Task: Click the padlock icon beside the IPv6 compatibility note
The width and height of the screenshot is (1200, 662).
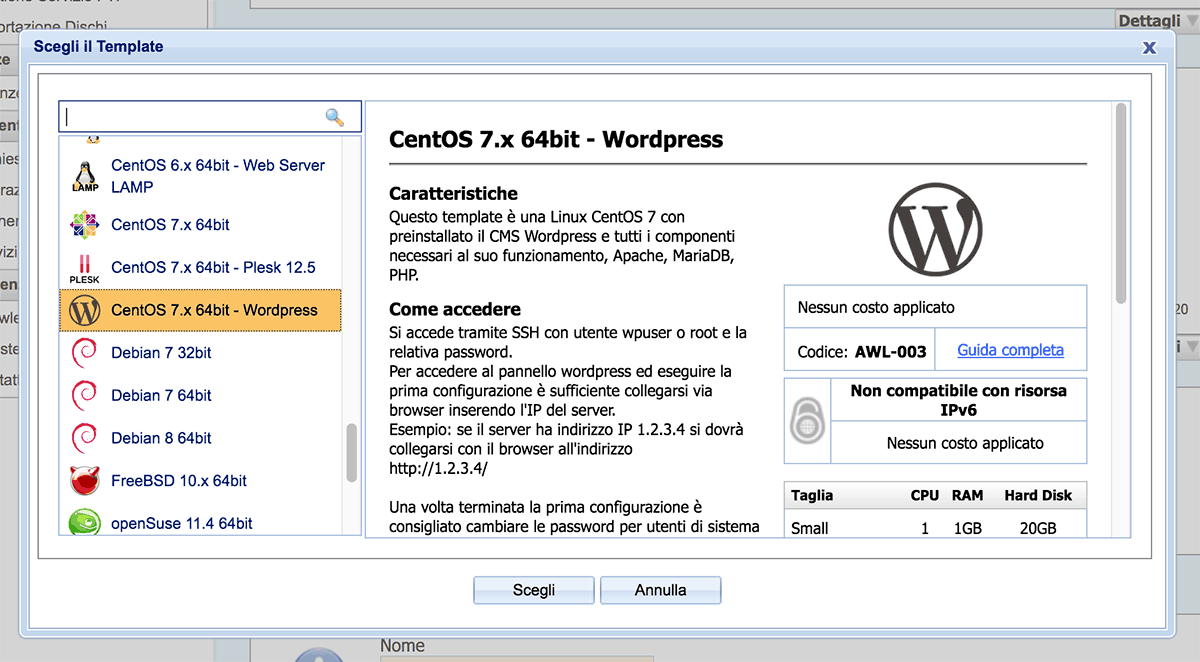Action: coord(807,421)
